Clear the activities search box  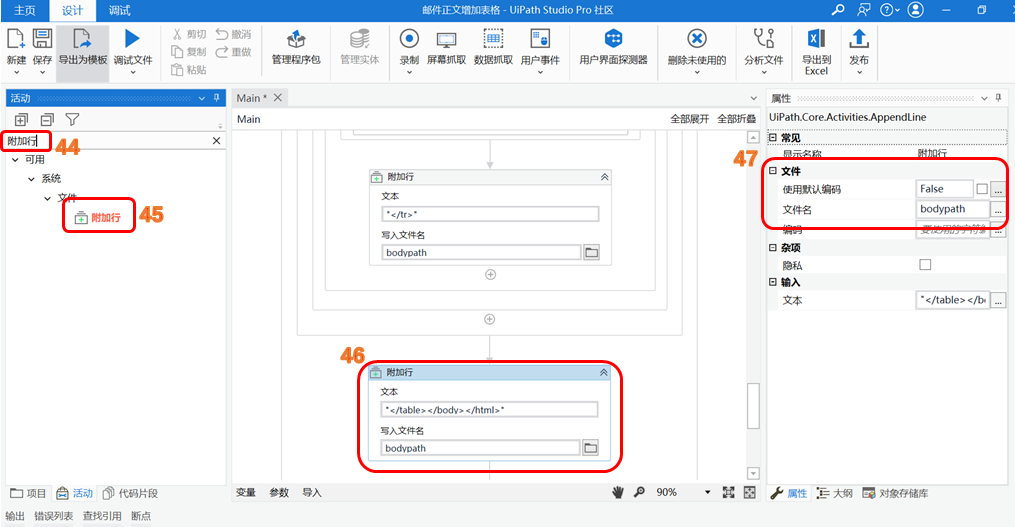pos(216,140)
